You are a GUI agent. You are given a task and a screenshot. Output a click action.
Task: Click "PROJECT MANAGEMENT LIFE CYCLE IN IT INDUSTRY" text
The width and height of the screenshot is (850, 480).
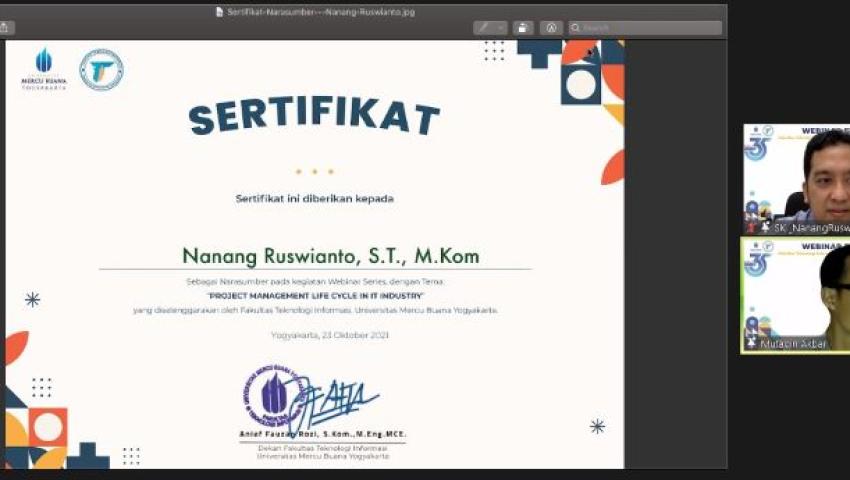(315, 296)
